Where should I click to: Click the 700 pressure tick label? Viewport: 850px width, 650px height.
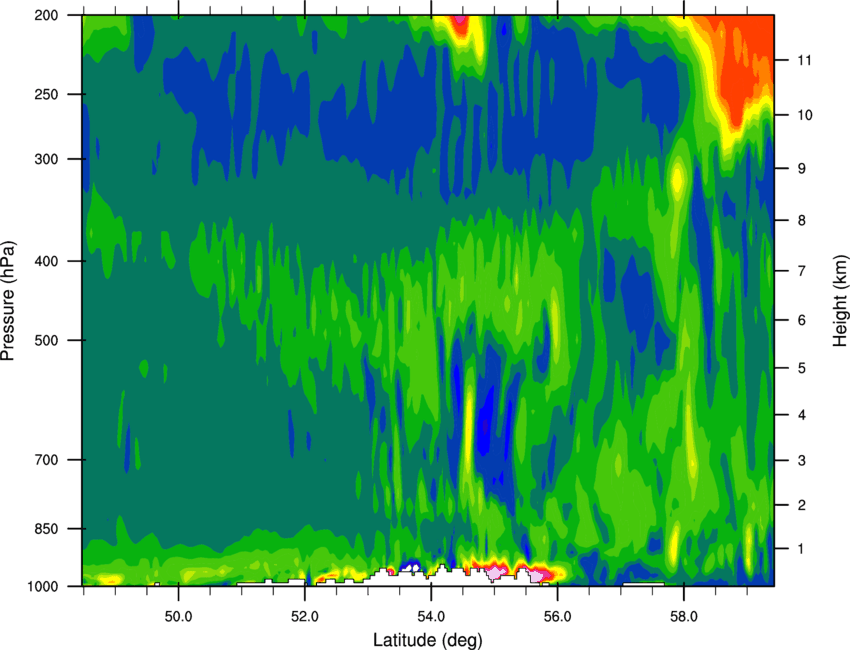coord(46,460)
